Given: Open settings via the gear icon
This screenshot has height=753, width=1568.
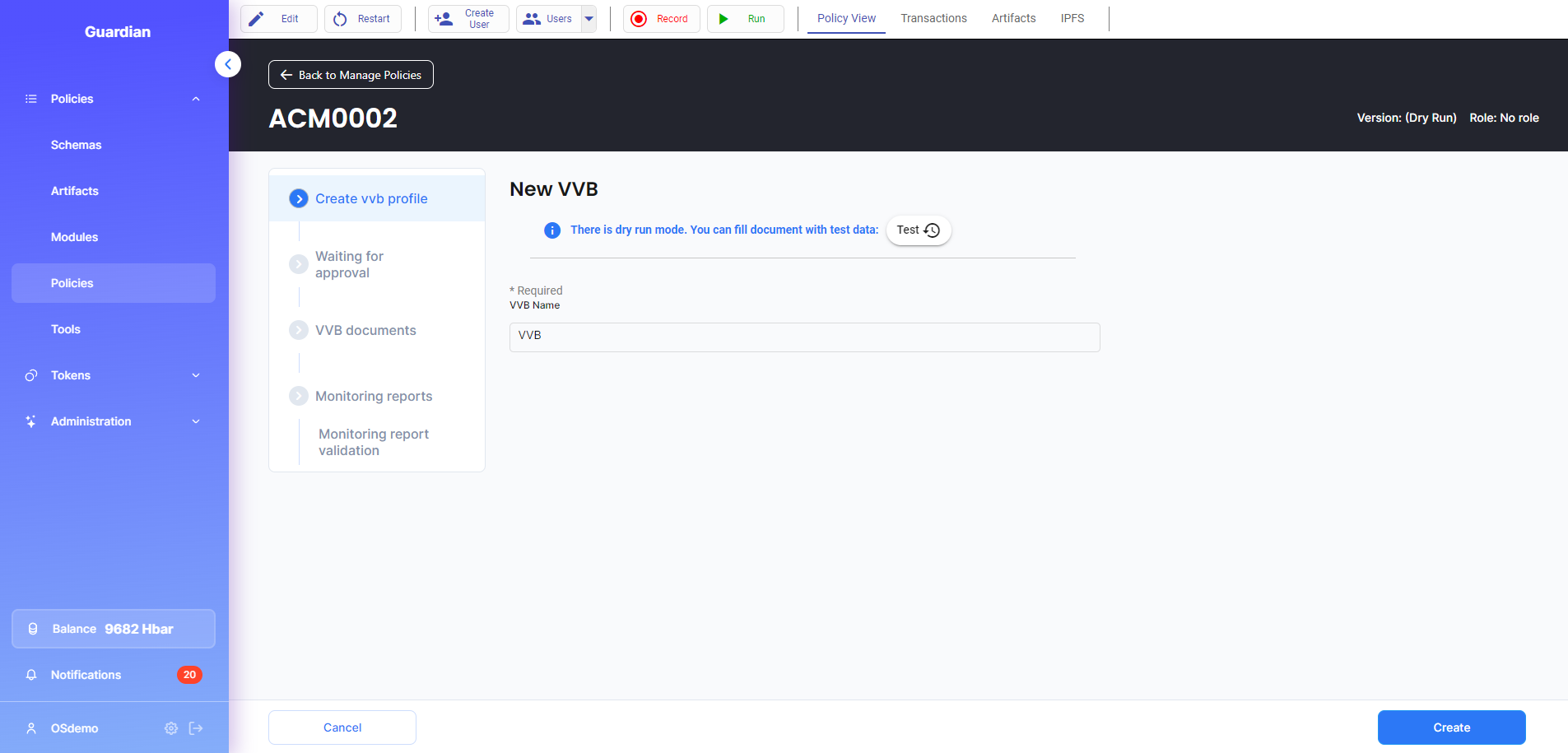Looking at the screenshot, I should [171, 728].
